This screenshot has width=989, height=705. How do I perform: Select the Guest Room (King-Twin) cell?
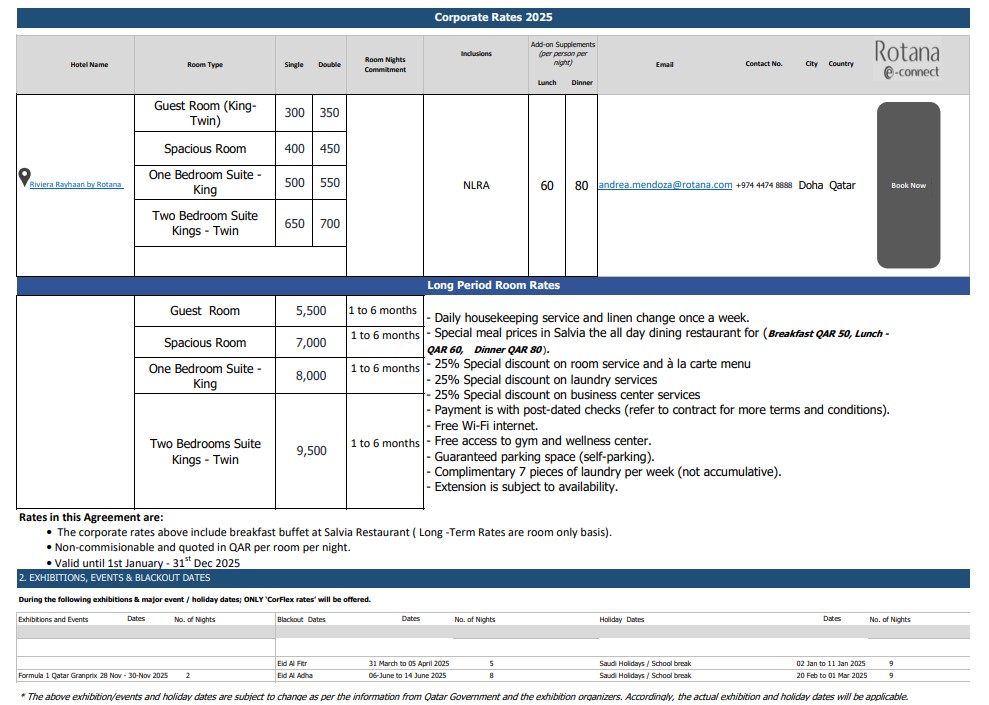coord(205,113)
